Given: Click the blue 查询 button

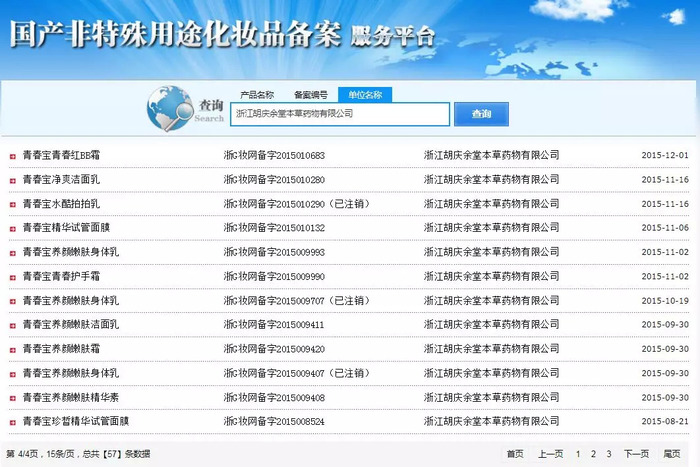Looking at the screenshot, I should click(481, 114).
